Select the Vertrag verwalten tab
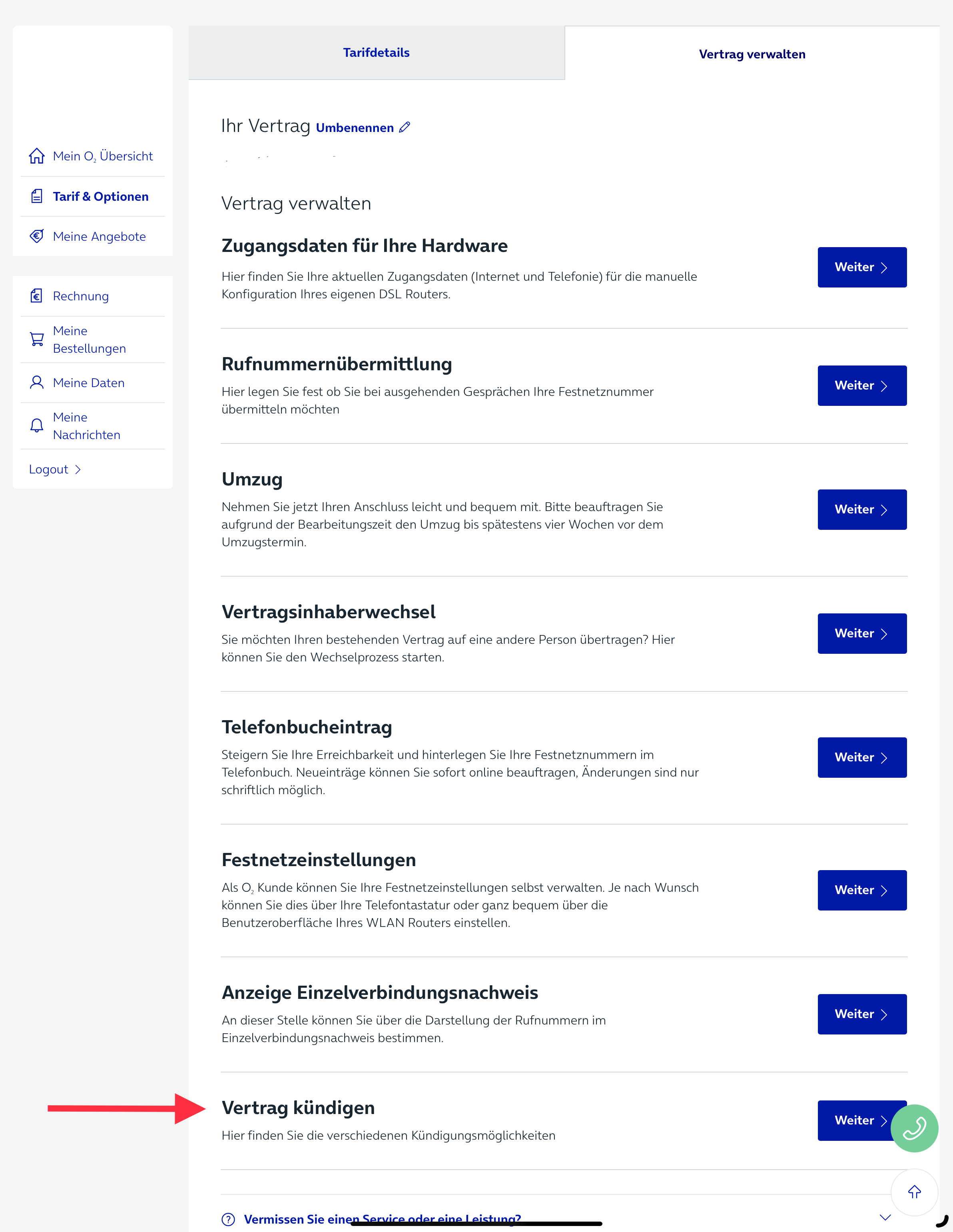 point(752,54)
